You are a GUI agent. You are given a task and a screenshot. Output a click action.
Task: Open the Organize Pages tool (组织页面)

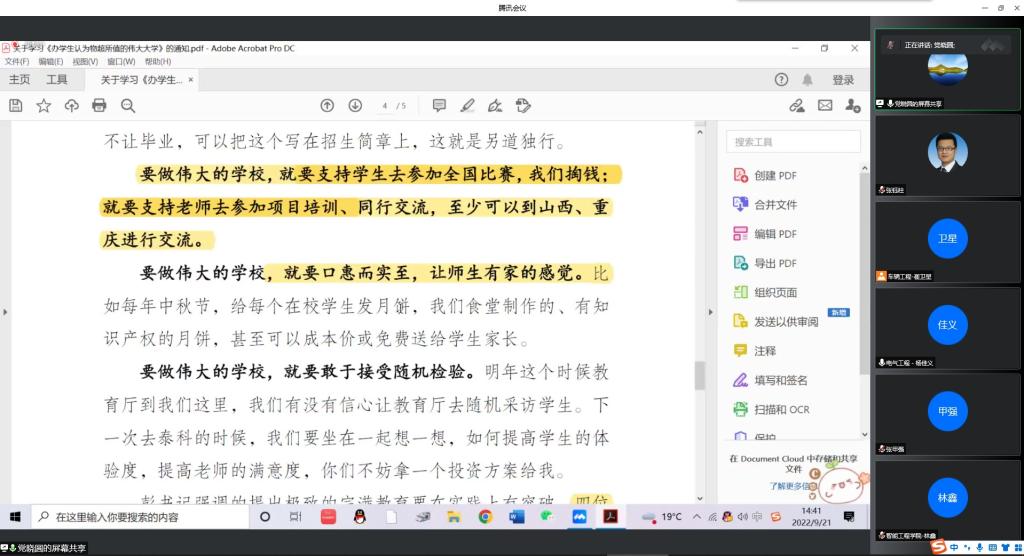coord(765,292)
